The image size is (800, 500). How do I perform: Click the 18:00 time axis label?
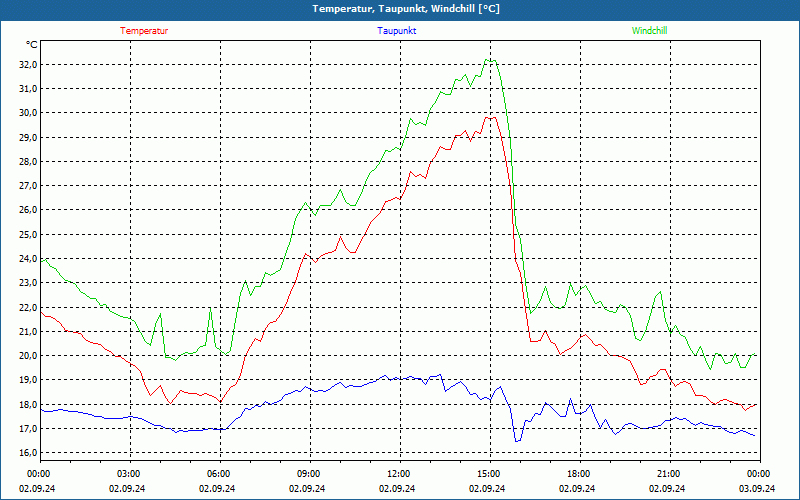[x=580, y=474]
